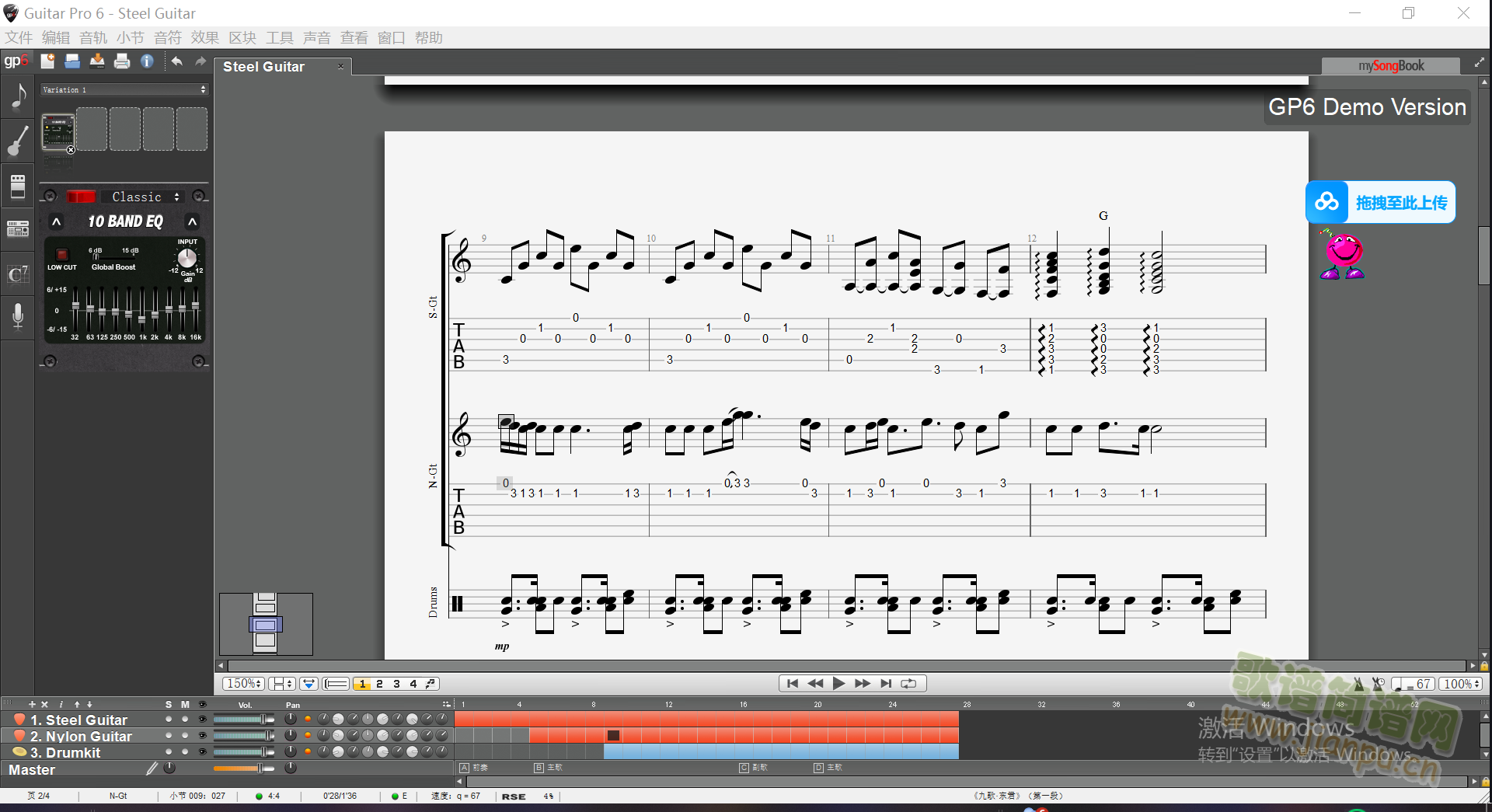Screen dimensions: 1492x812
Task: Click the Print icon in toolbar
Action: point(122,61)
